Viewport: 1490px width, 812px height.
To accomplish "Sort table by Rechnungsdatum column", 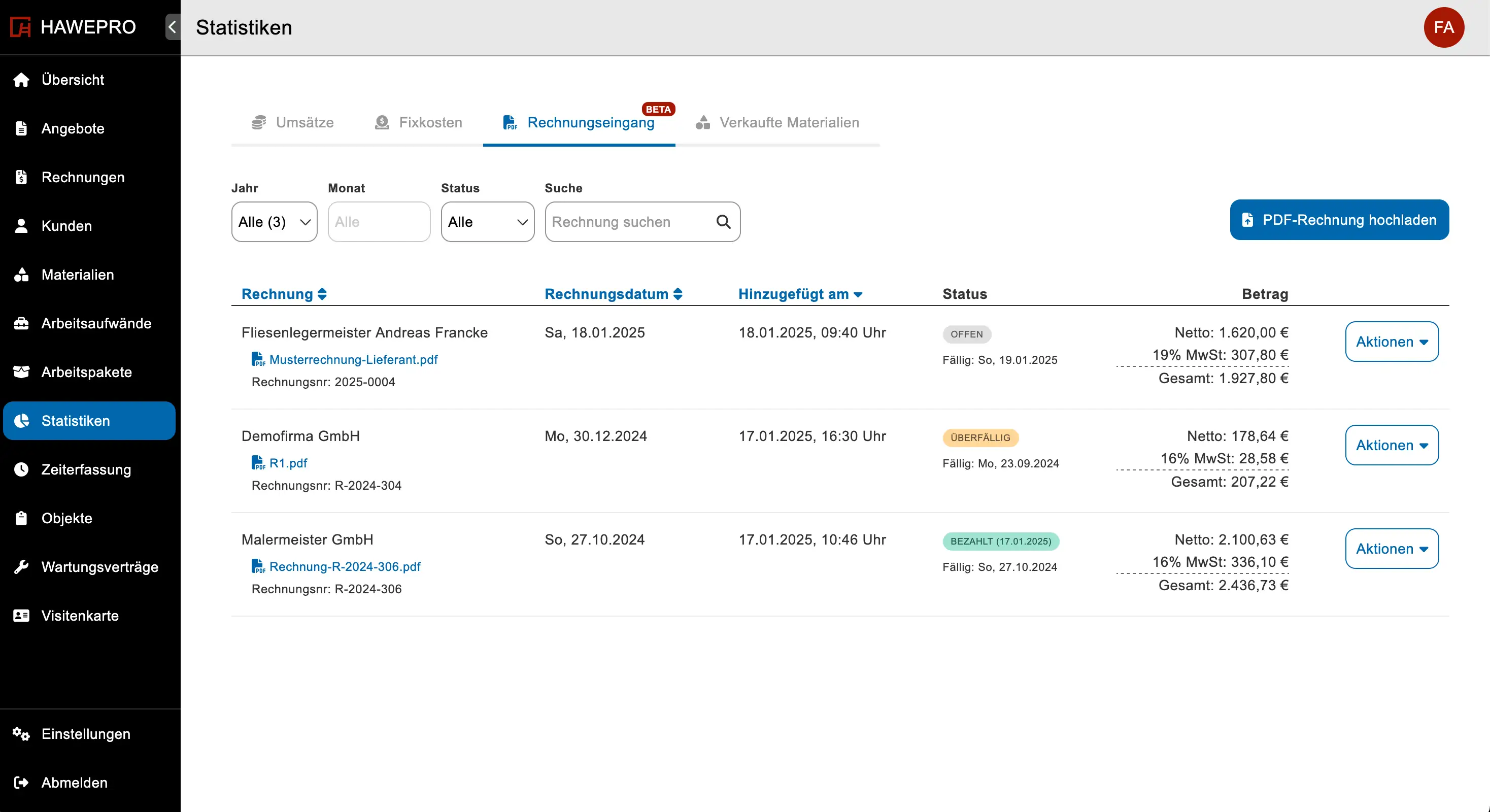I will 613,294.
